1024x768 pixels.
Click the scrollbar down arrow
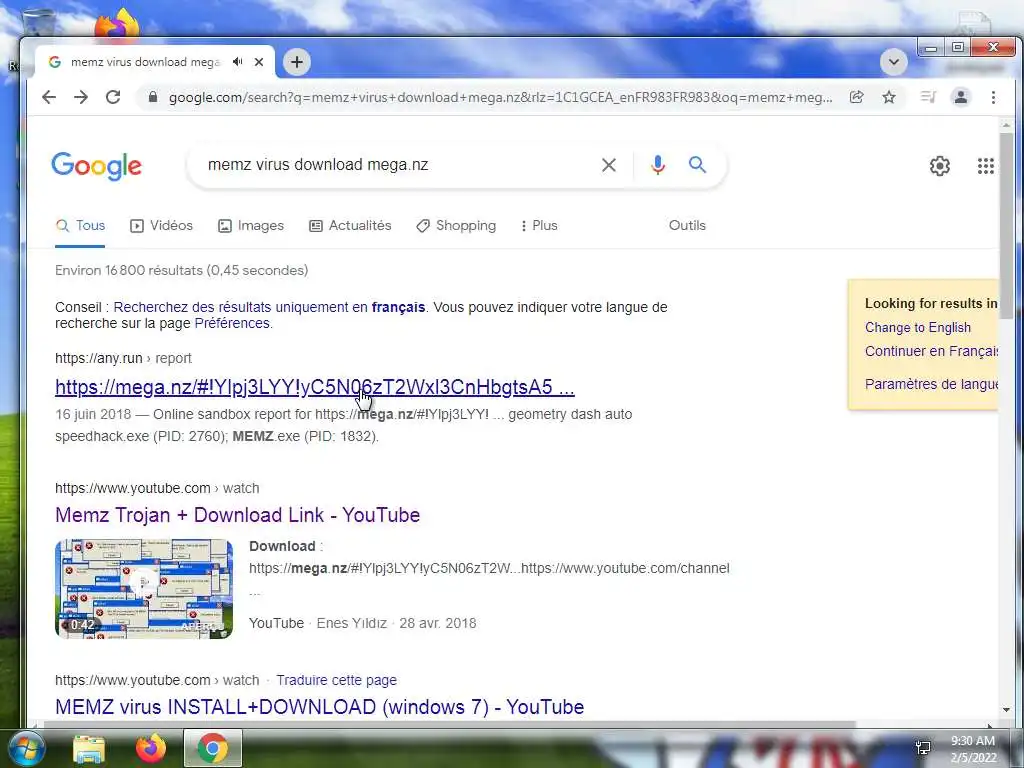[x=1006, y=710]
